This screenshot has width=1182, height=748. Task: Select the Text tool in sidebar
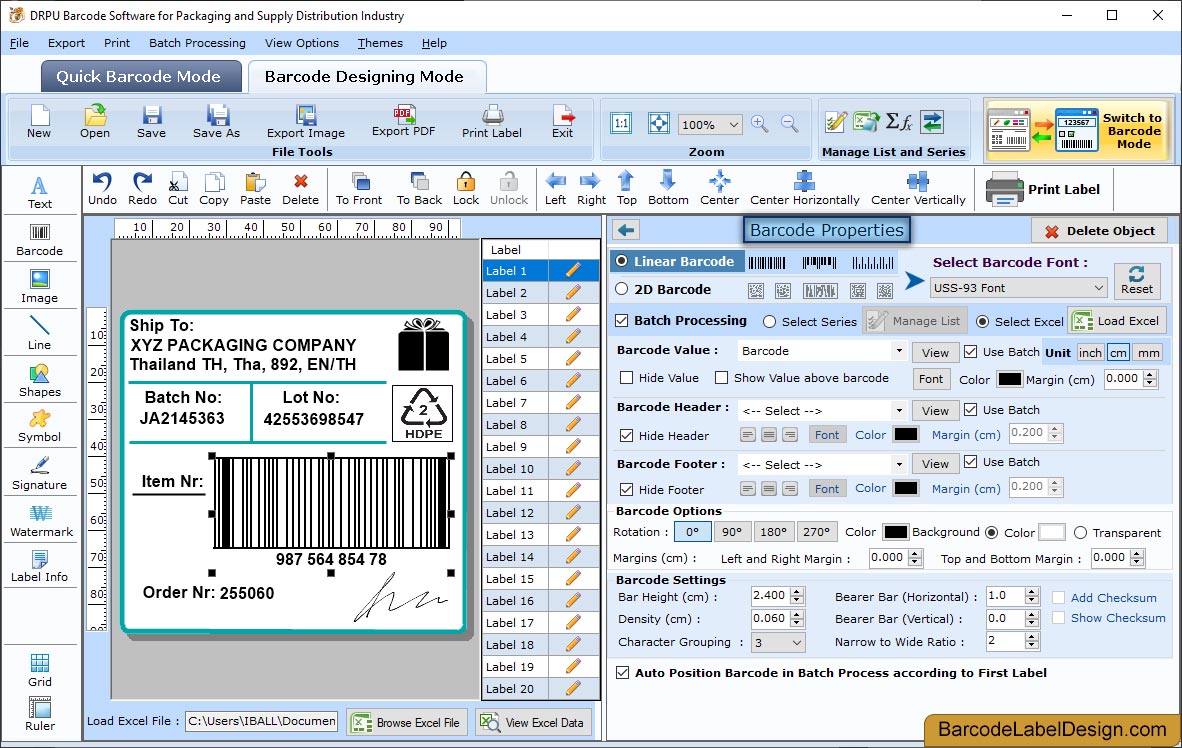point(39,192)
